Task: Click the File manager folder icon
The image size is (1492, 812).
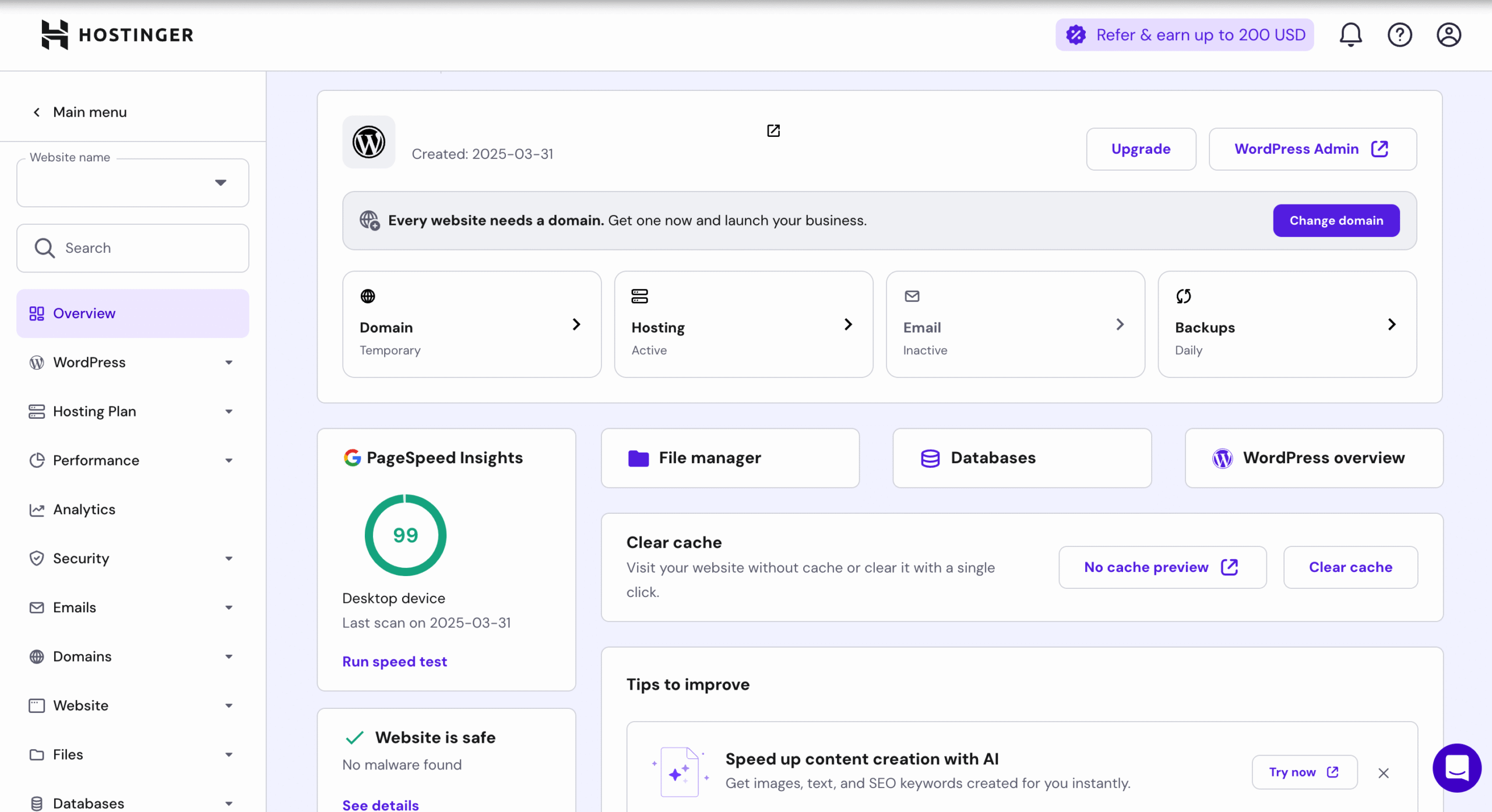Action: pyautogui.click(x=639, y=458)
